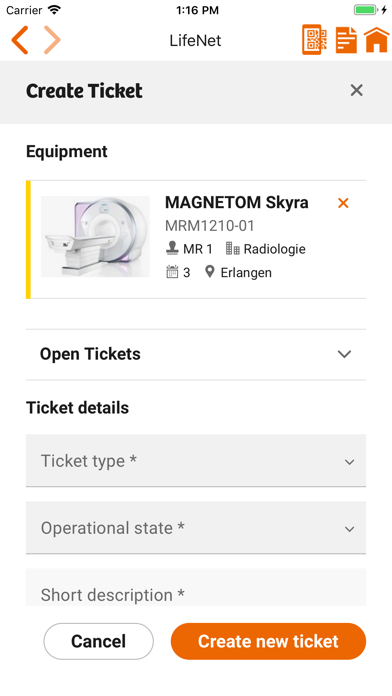392x696 pixels.
Task: Tap the MAGNETOM Skyra scanner thumbnail
Action: pos(95,237)
